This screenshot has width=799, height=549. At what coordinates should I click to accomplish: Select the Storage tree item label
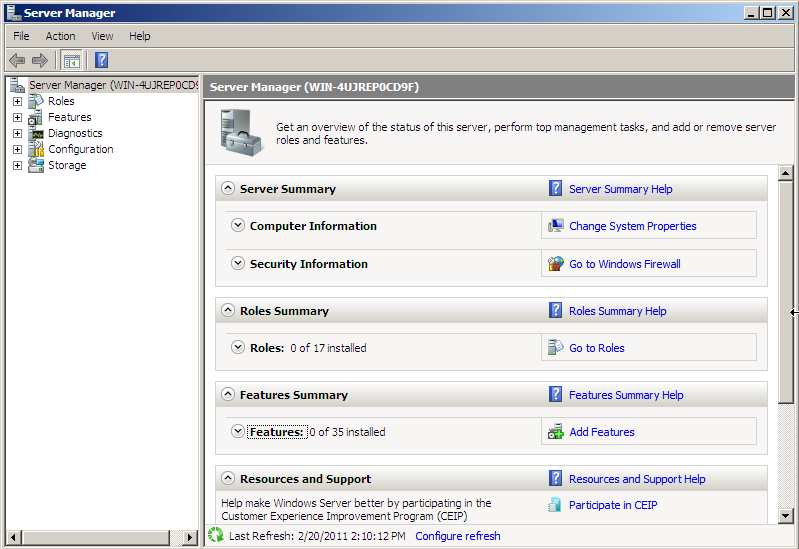[67, 166]
